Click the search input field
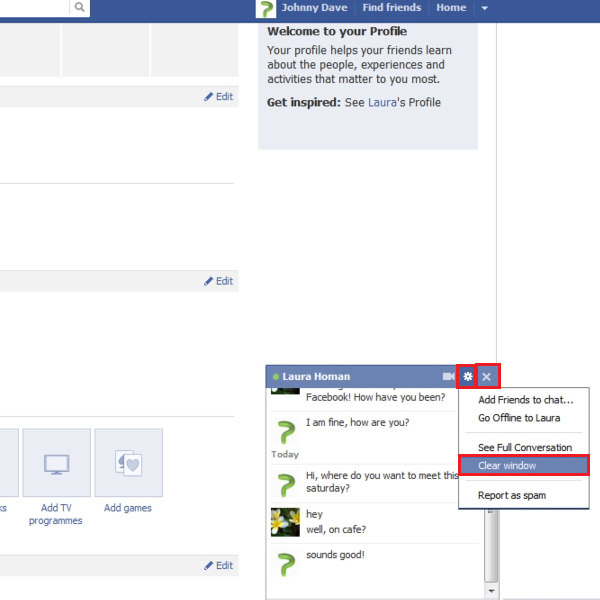 [x=34, y=7]
